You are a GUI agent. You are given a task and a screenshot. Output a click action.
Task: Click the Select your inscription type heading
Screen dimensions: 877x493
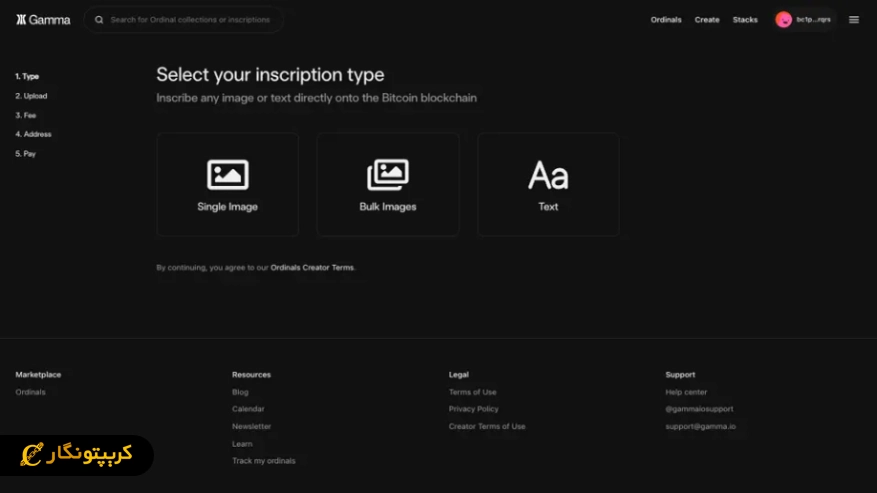click(x=270, y=74)
